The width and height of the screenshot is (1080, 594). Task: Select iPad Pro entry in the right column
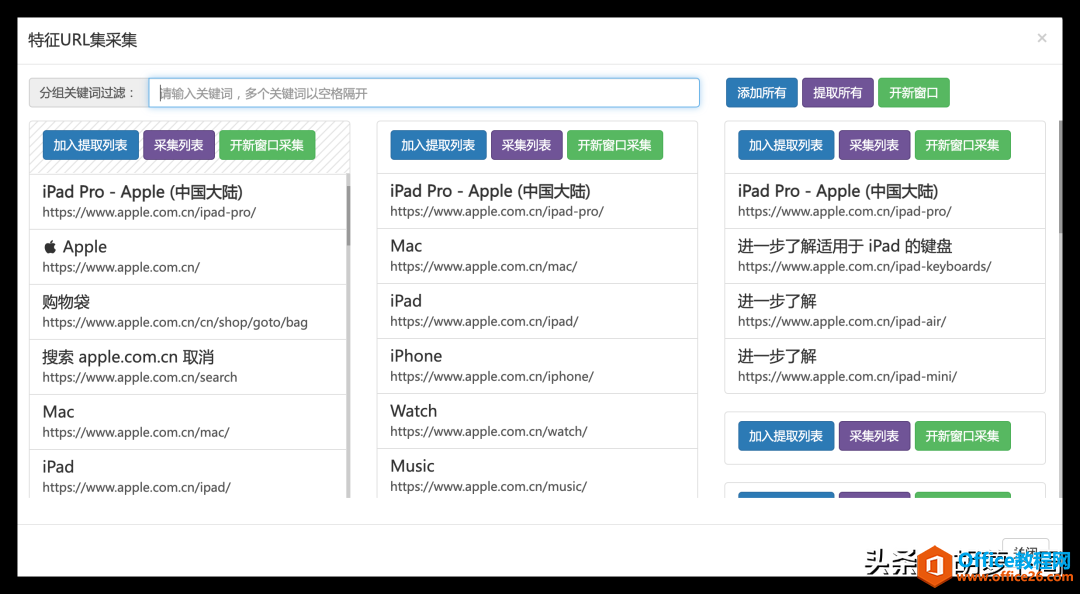coord(885,201)
